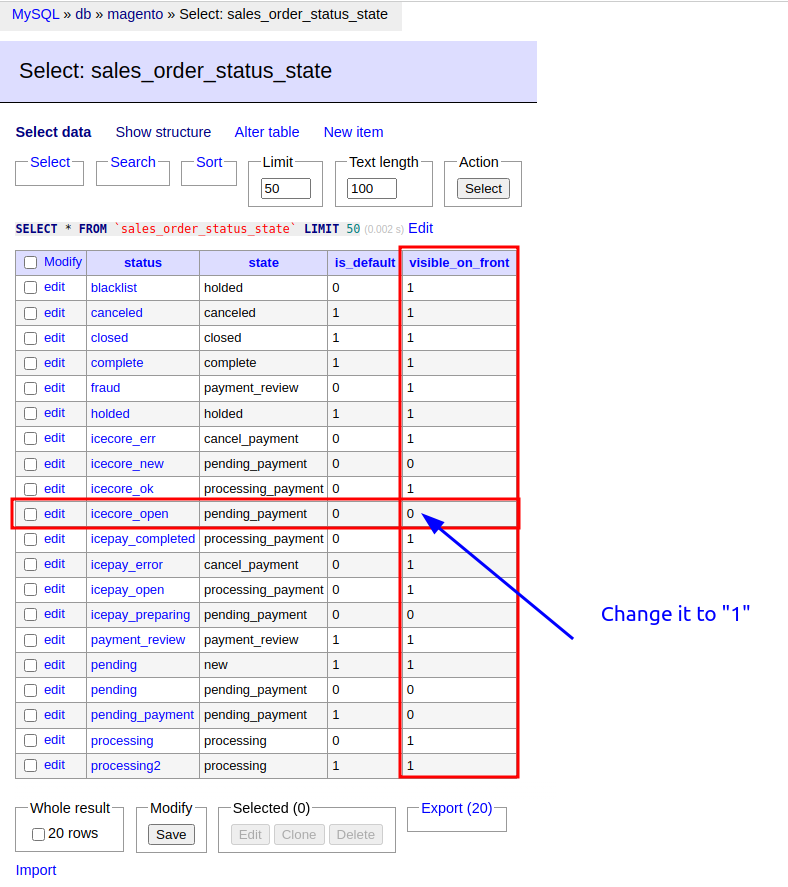The width and height of the screenshot is (788, 887).
Task: Tick the checkbox for the closed row
Action: (31, 338)
